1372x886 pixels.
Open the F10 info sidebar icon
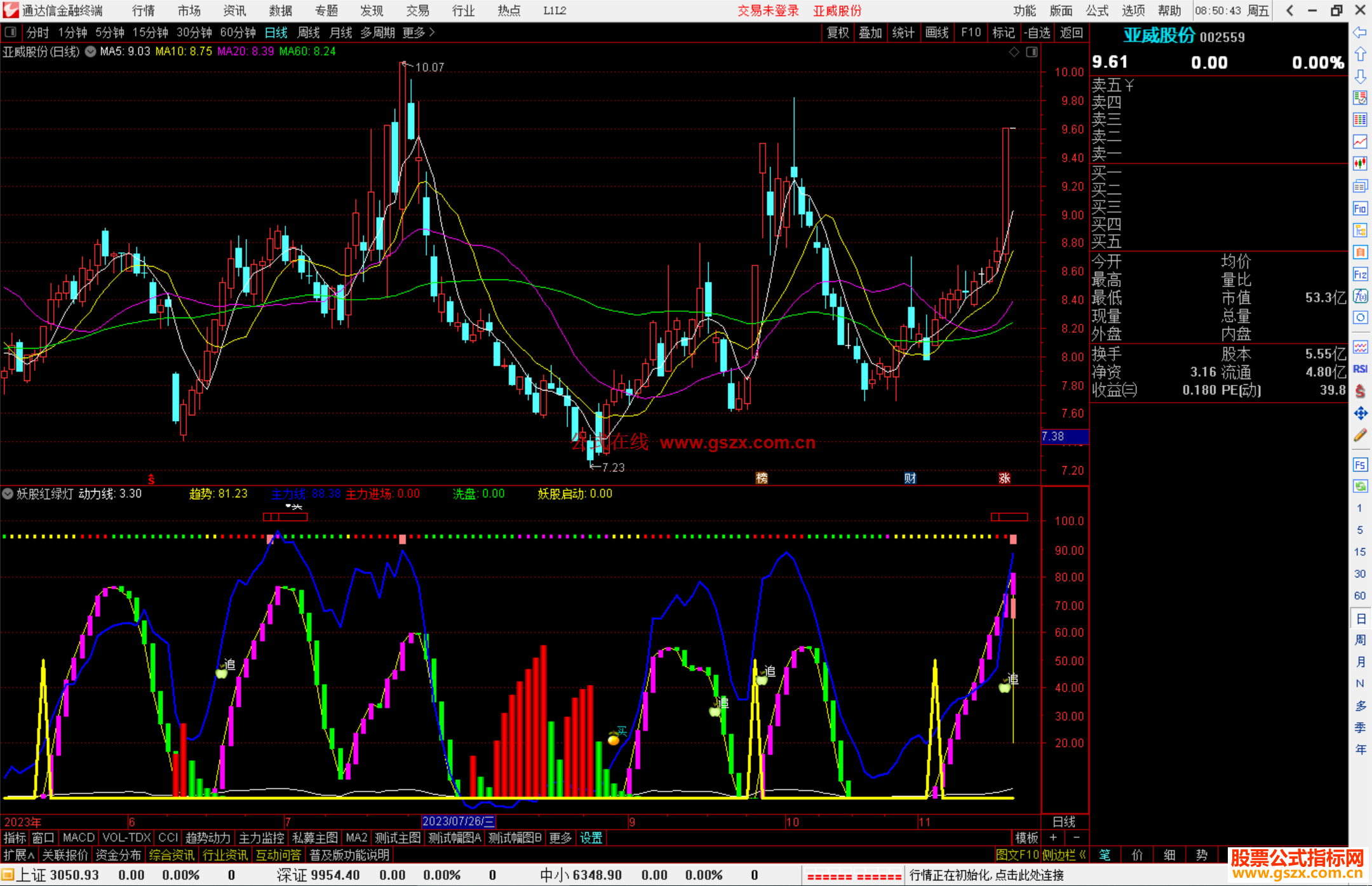[x=1360, y=209]
